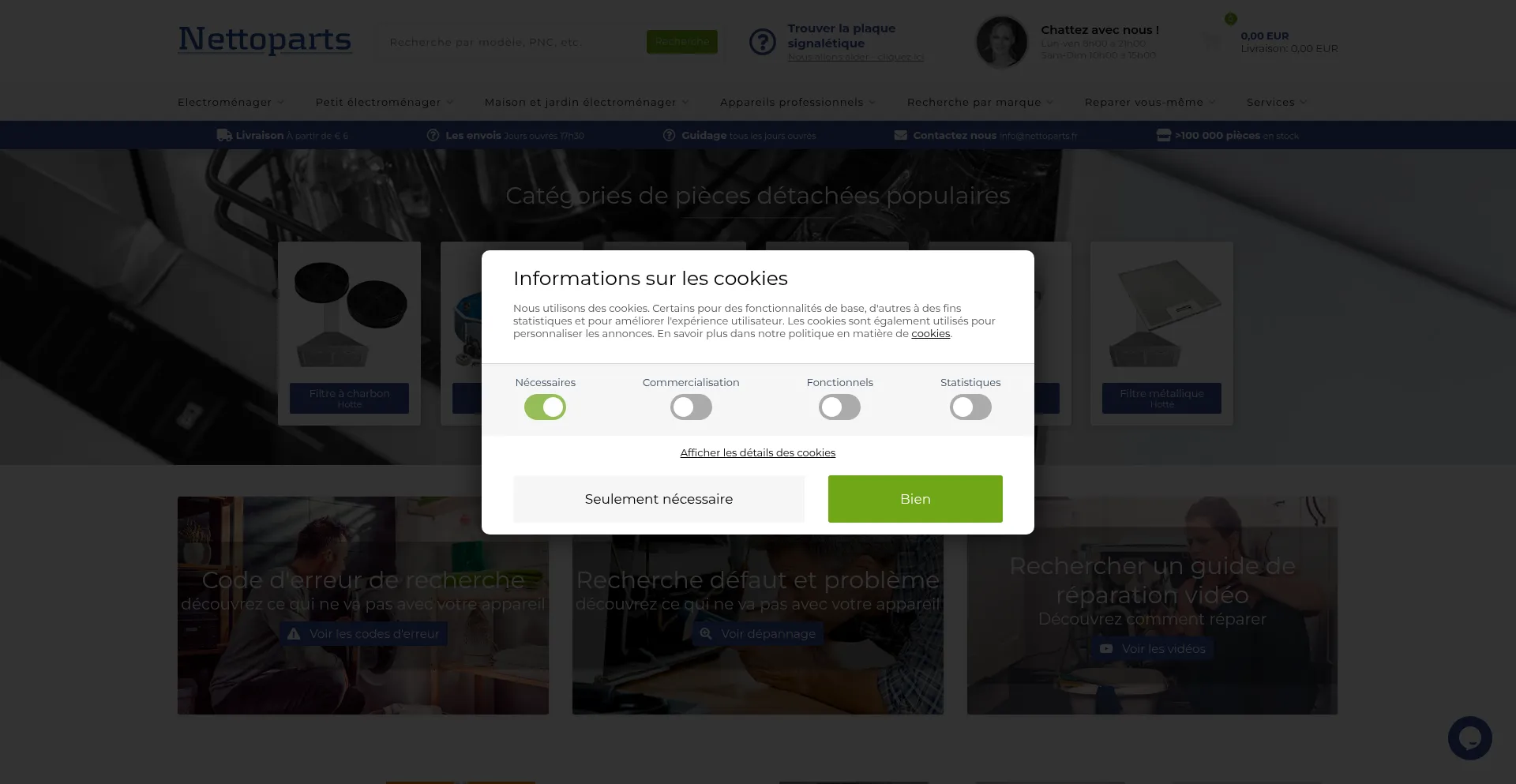
Task: Click the green Bien button
Action: click(915, 499)
